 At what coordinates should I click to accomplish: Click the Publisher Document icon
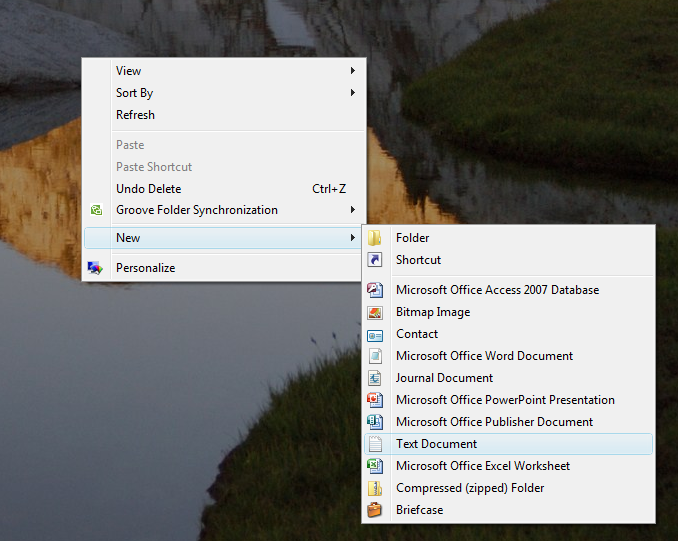374,422
